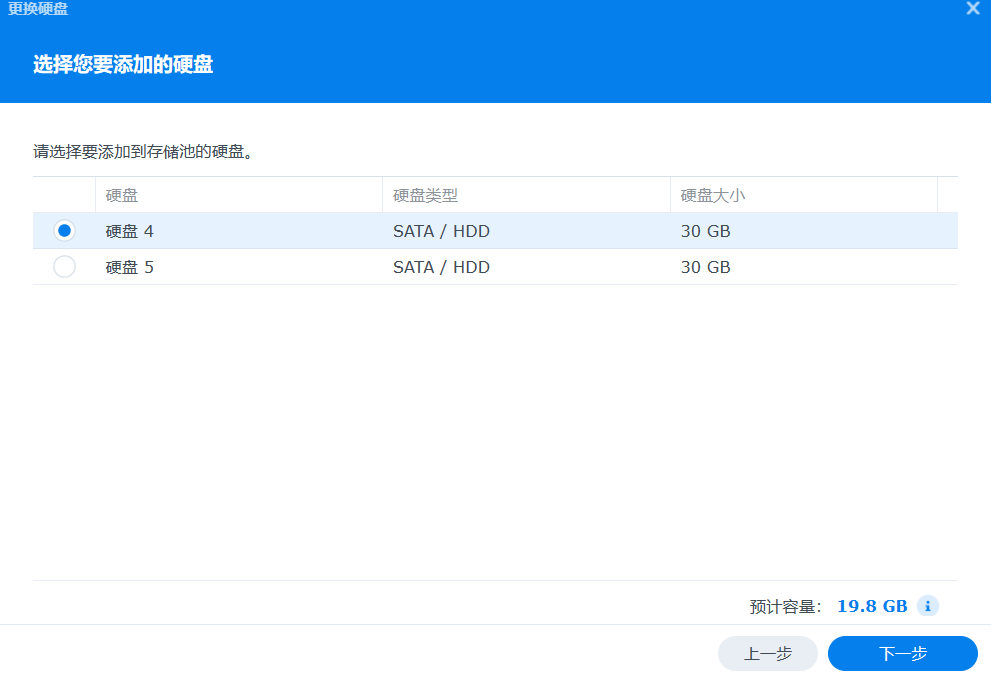Click SATA / HDD in the 硬盘 4 row
The image size is (991, 674).
(x=441, y=231)
